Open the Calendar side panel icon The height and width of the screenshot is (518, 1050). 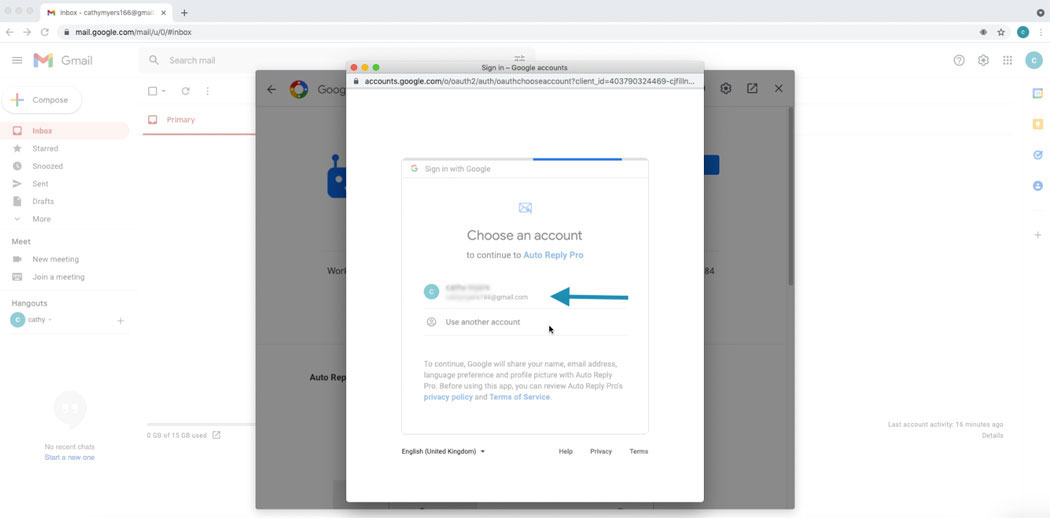1037,94
